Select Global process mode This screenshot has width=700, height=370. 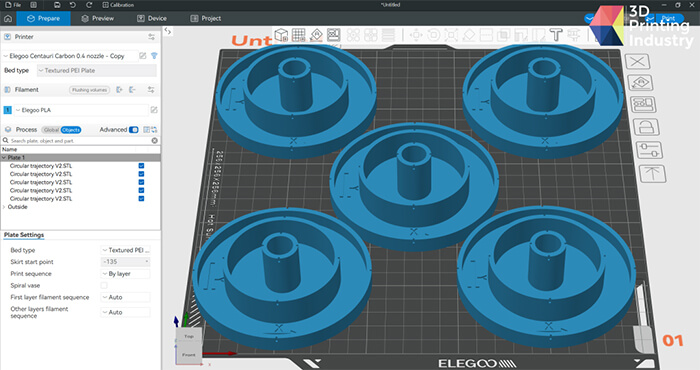click(x=51, y=130)
